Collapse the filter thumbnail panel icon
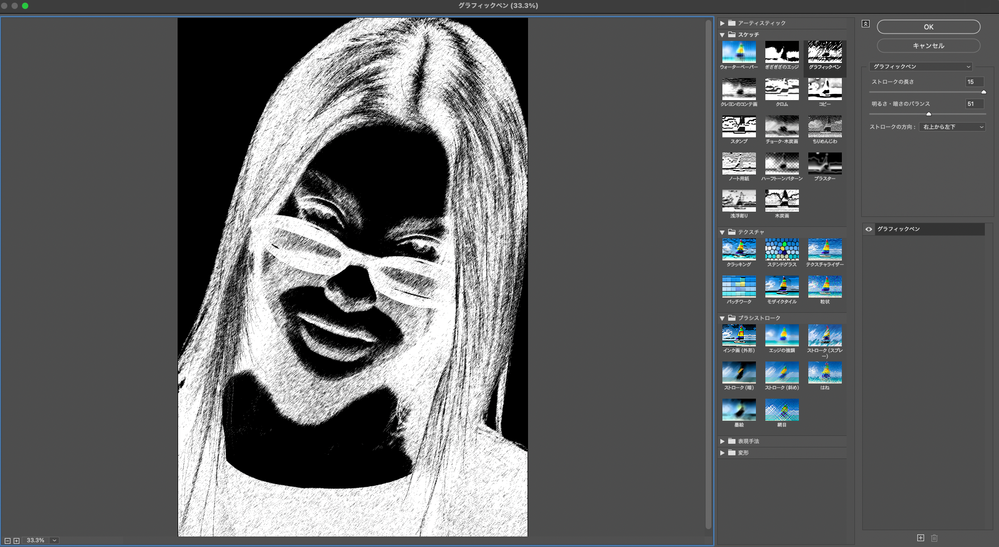 click(x=865, y=24)
